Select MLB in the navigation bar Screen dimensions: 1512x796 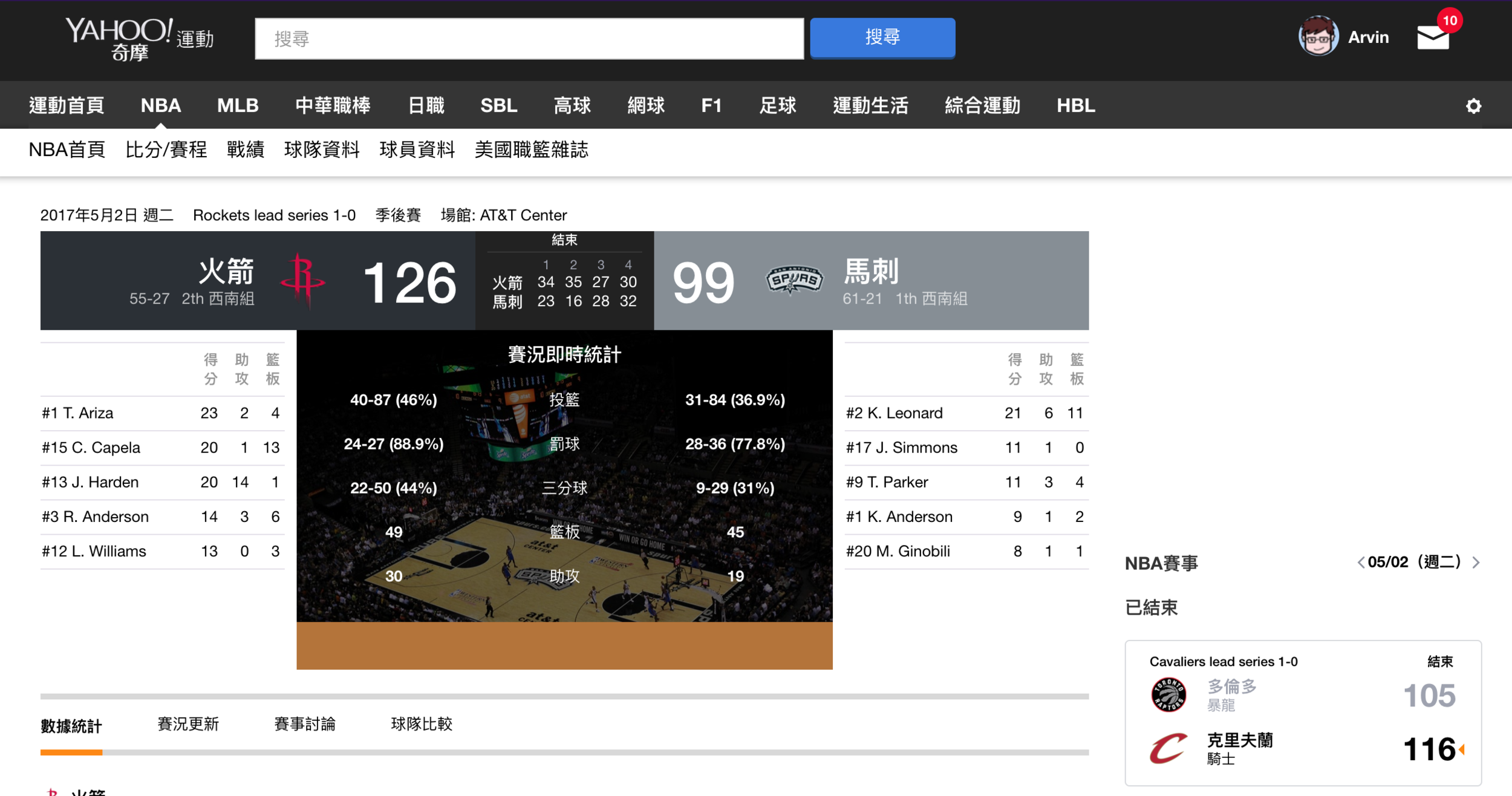tap(238, 106)
